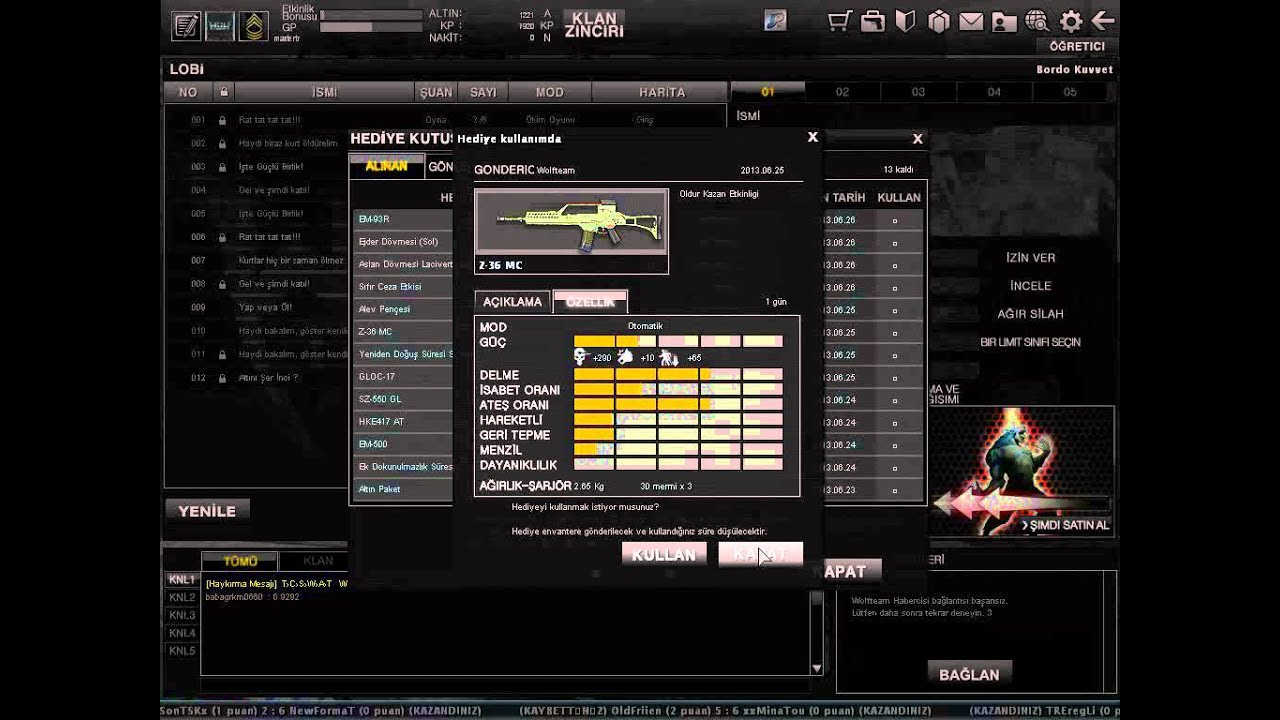The image size is (1280, 720).
Task: Click AĞIR SİLAH option on right panel
Action: 1030,314
